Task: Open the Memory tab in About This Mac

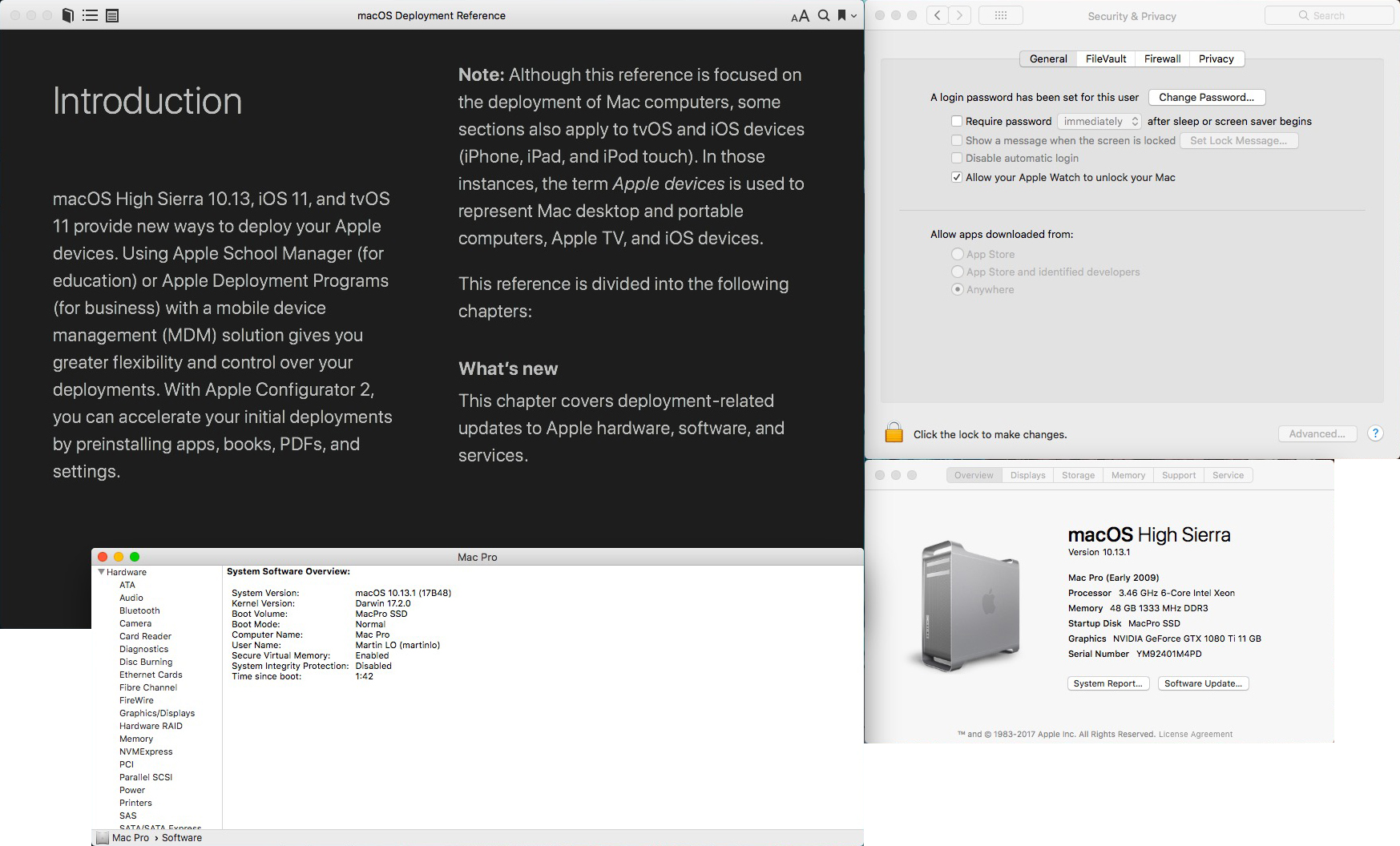Action: [x=1128, y=475]
